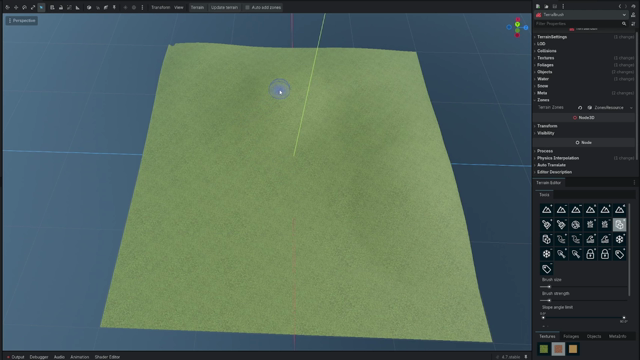Open the Transform menu in viewport toolbar

[x=160, y=7]
